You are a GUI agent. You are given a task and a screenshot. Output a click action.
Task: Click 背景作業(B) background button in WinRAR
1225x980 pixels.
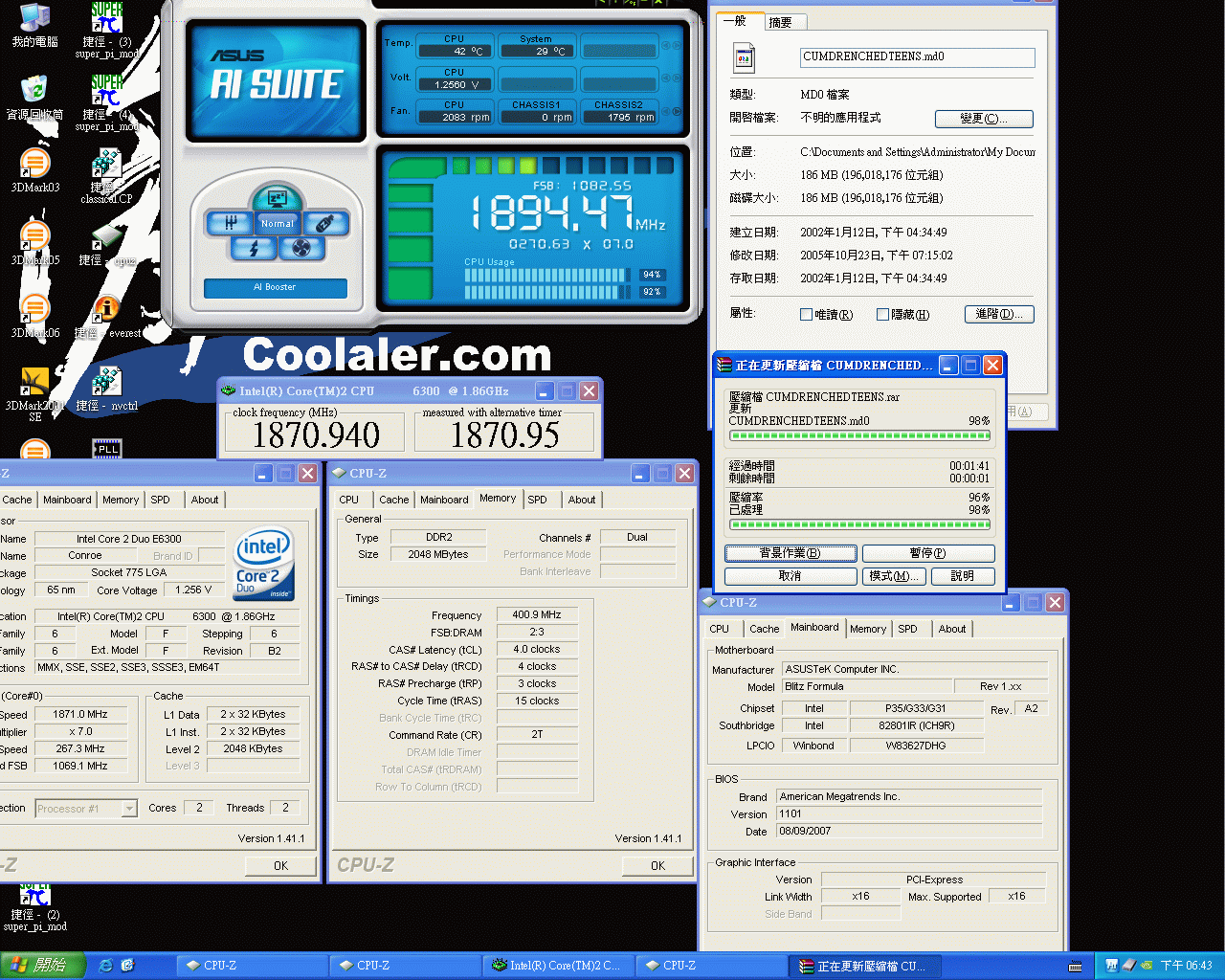pos(791,553)
